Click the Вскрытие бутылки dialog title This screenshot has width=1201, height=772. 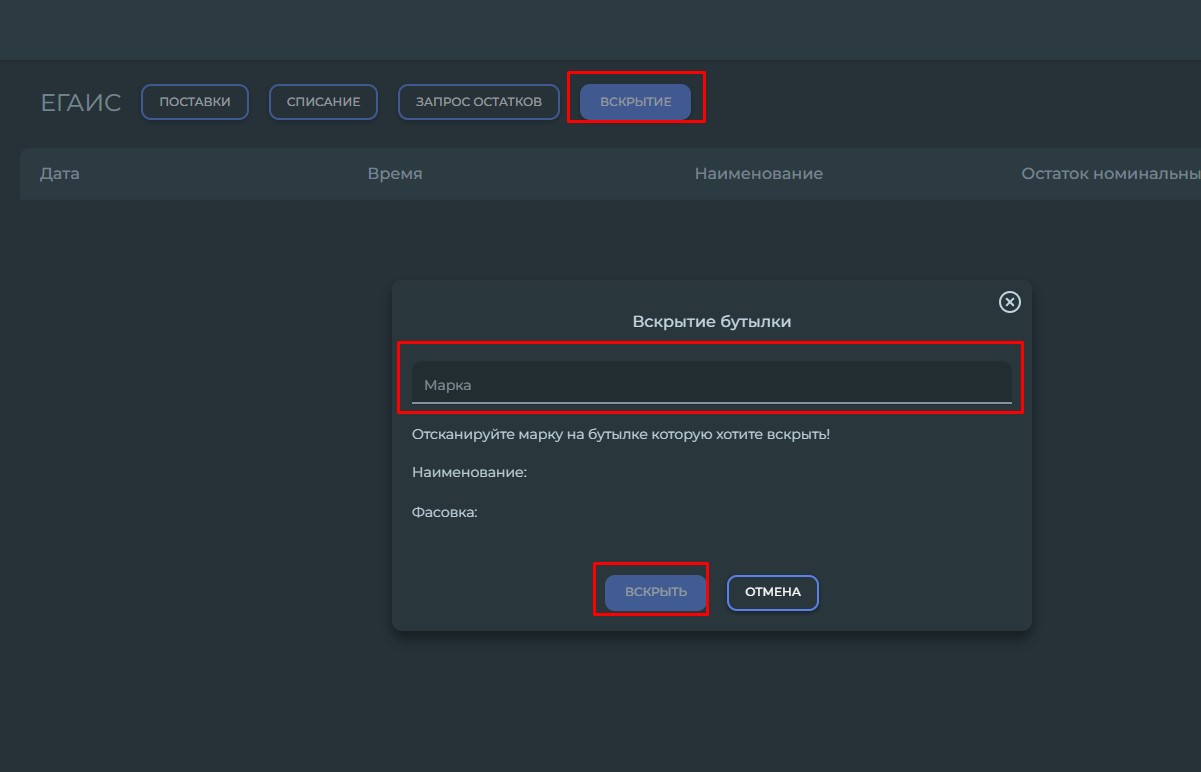point(711,322)
